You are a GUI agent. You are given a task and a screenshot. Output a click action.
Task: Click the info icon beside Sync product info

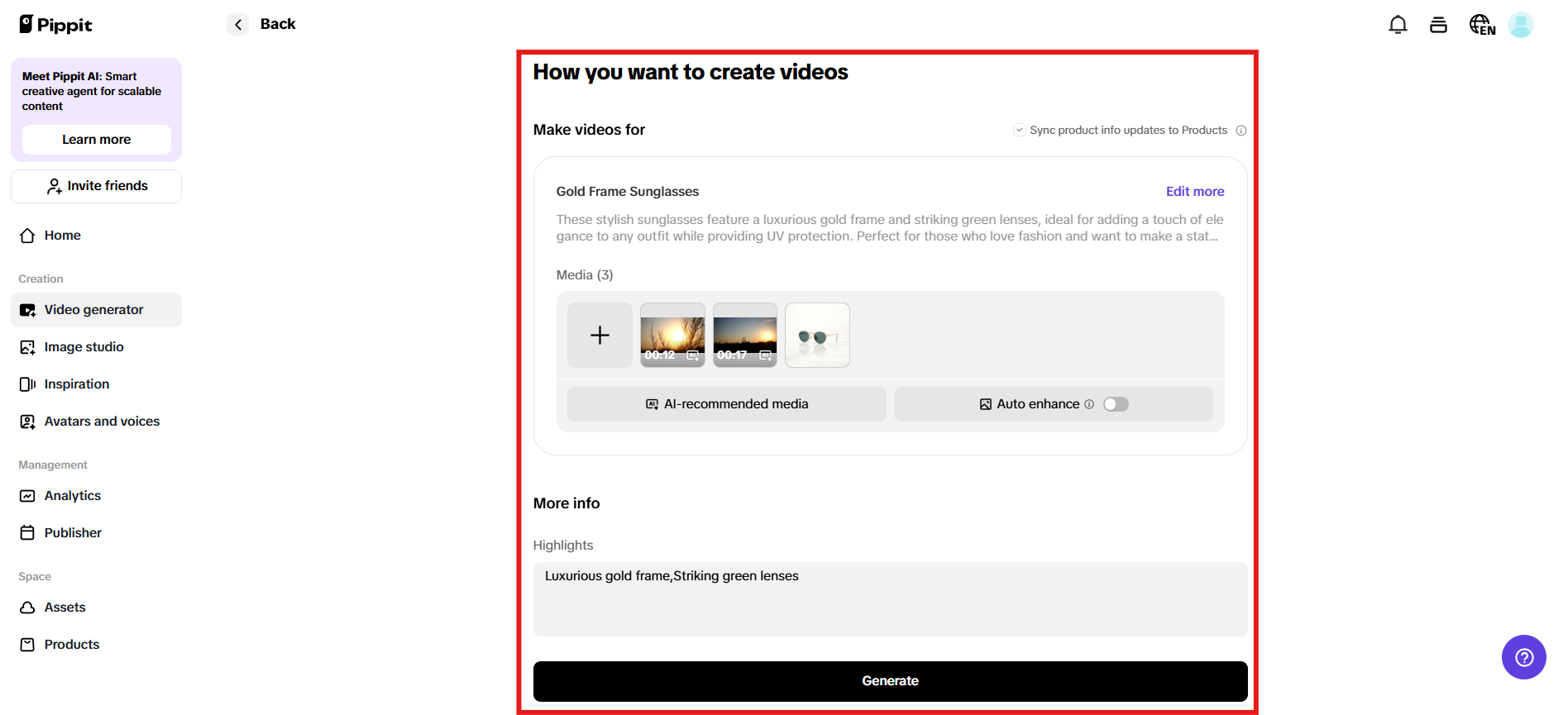click(x=1241, y=131)
